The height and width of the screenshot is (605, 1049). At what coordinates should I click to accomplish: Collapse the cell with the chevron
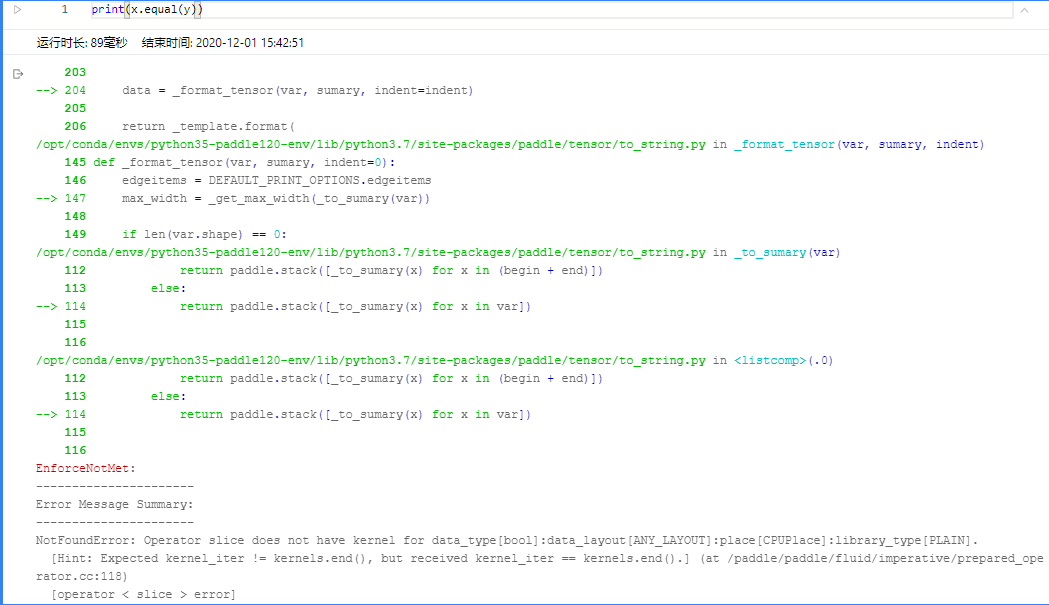click(1024, 10)
